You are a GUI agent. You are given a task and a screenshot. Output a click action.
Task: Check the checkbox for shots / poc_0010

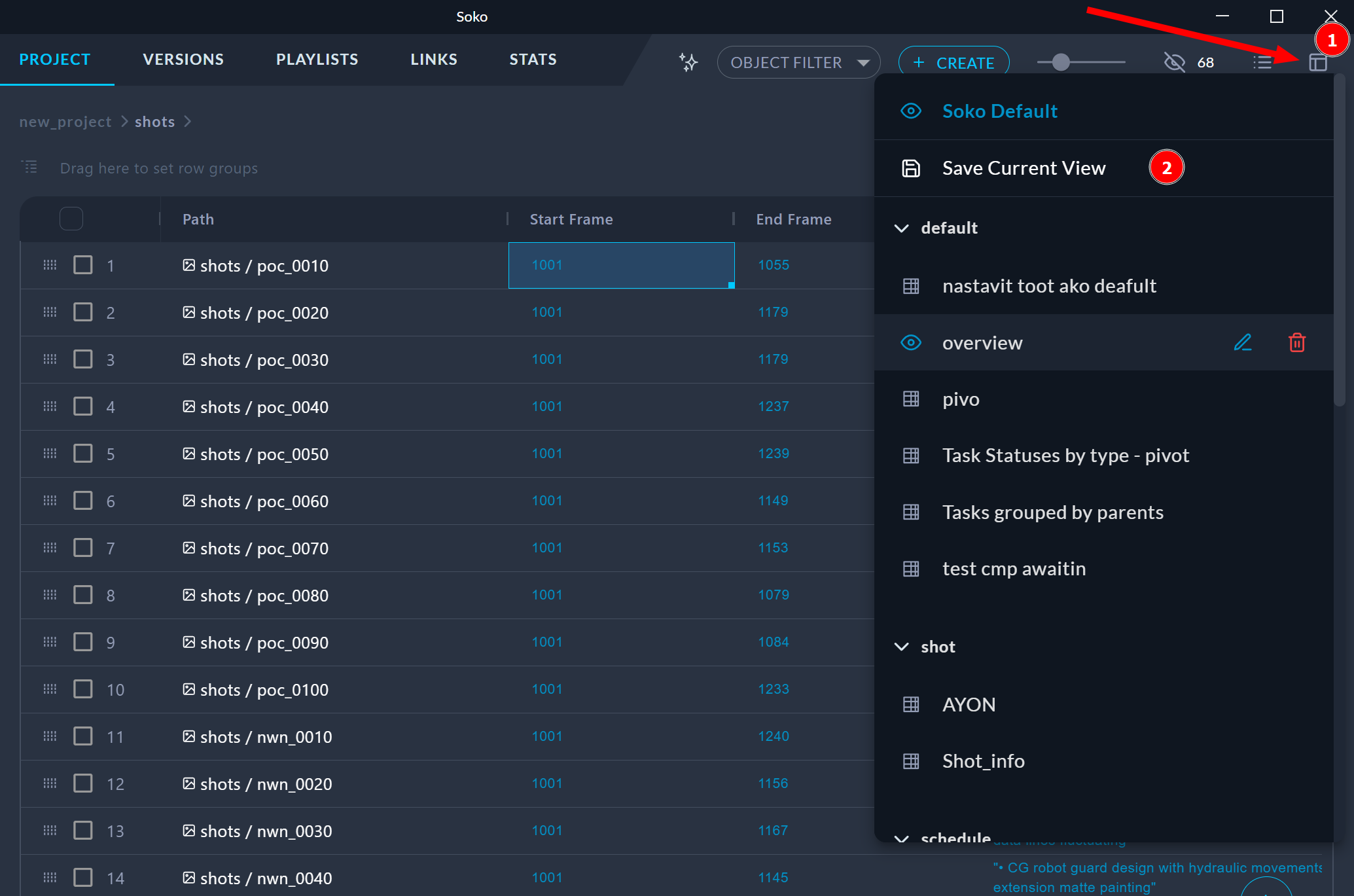pos(83,265)
